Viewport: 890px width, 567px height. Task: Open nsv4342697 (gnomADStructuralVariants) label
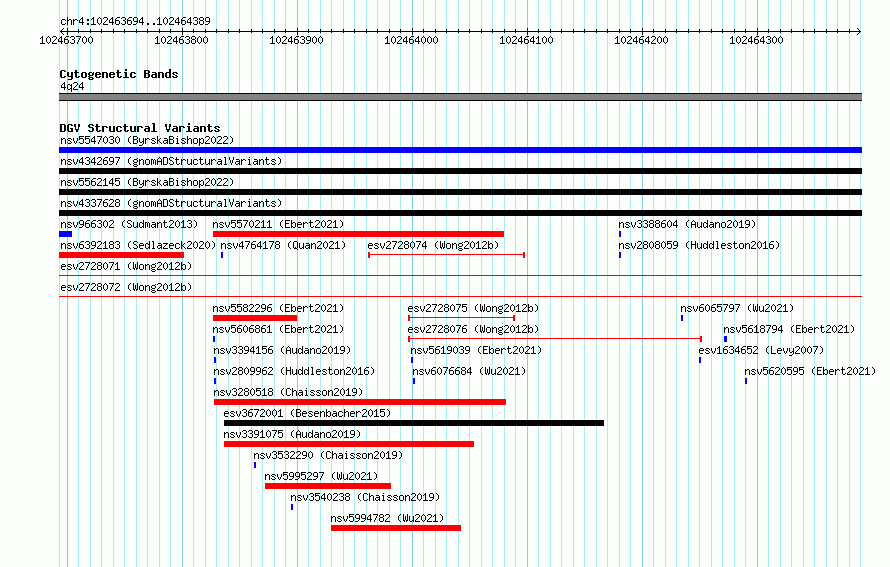click(171, 161)
